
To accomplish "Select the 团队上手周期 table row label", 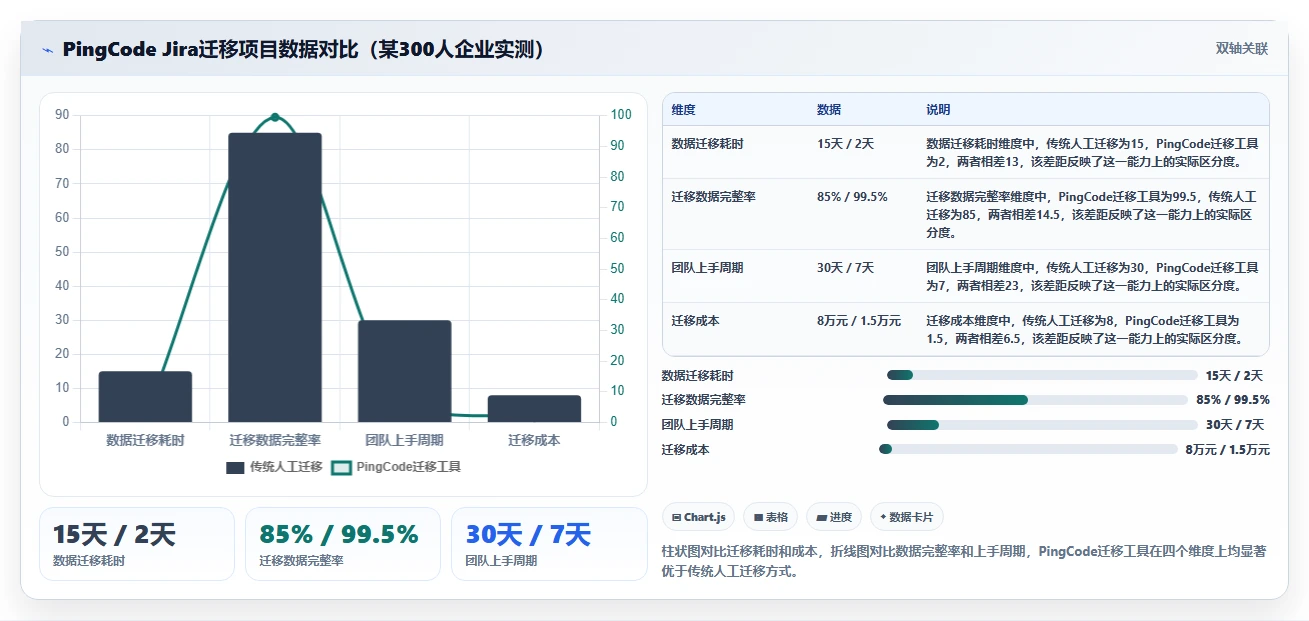I will (x=708, y=268).
